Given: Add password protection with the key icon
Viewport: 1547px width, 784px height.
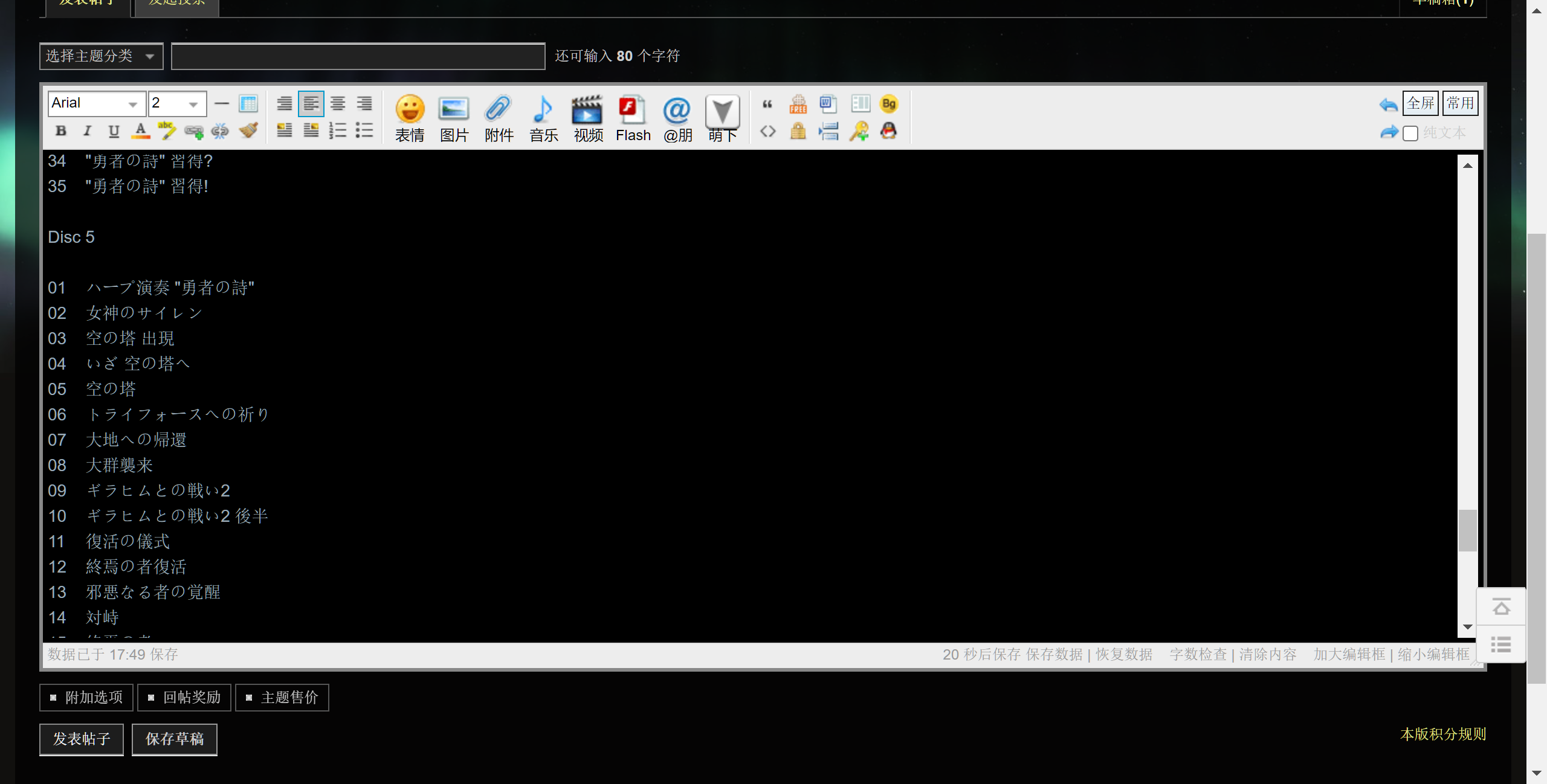Looking at the screenshot, I should pos(859,131).
